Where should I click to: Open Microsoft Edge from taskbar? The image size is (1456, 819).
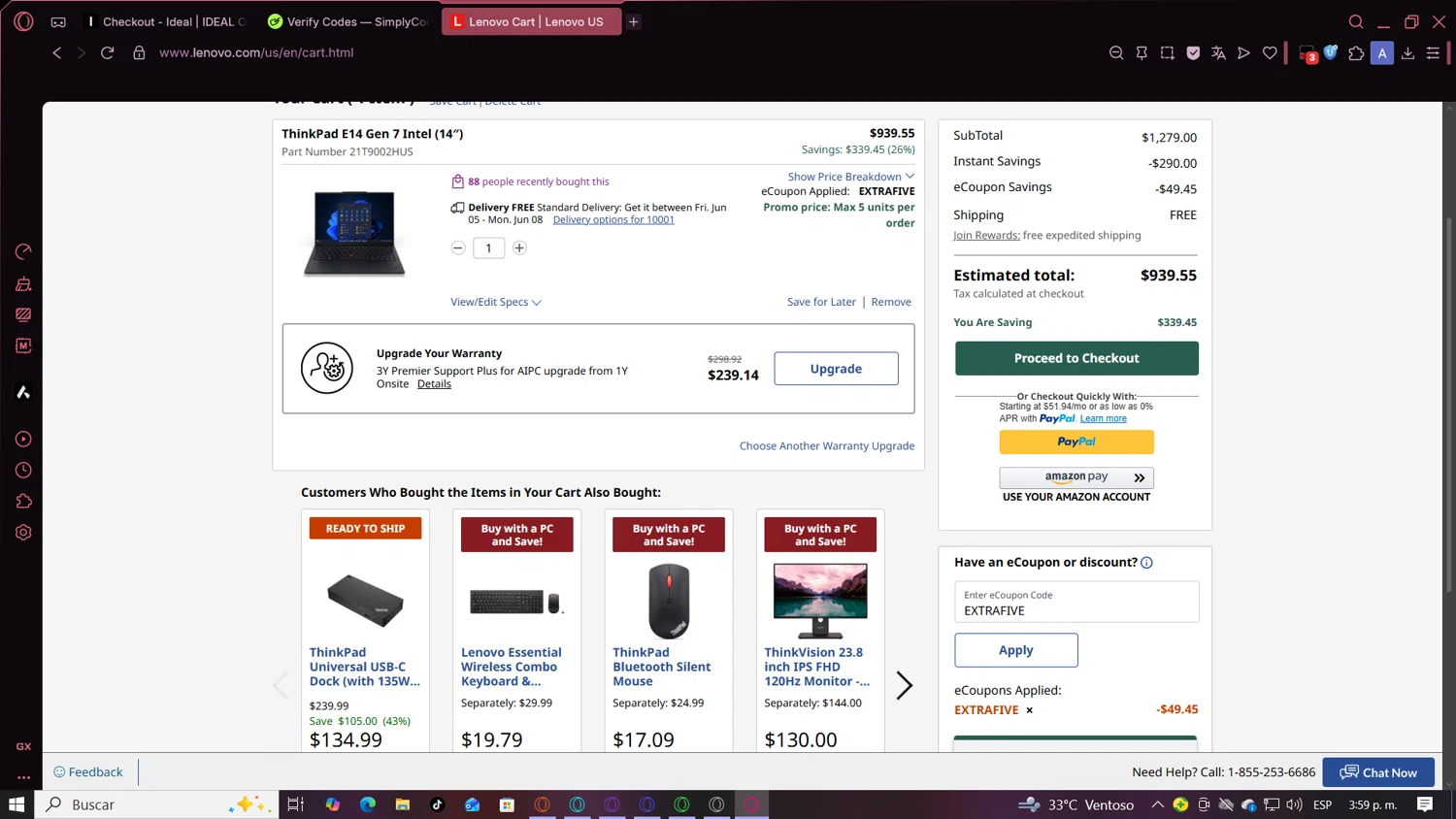368,804
